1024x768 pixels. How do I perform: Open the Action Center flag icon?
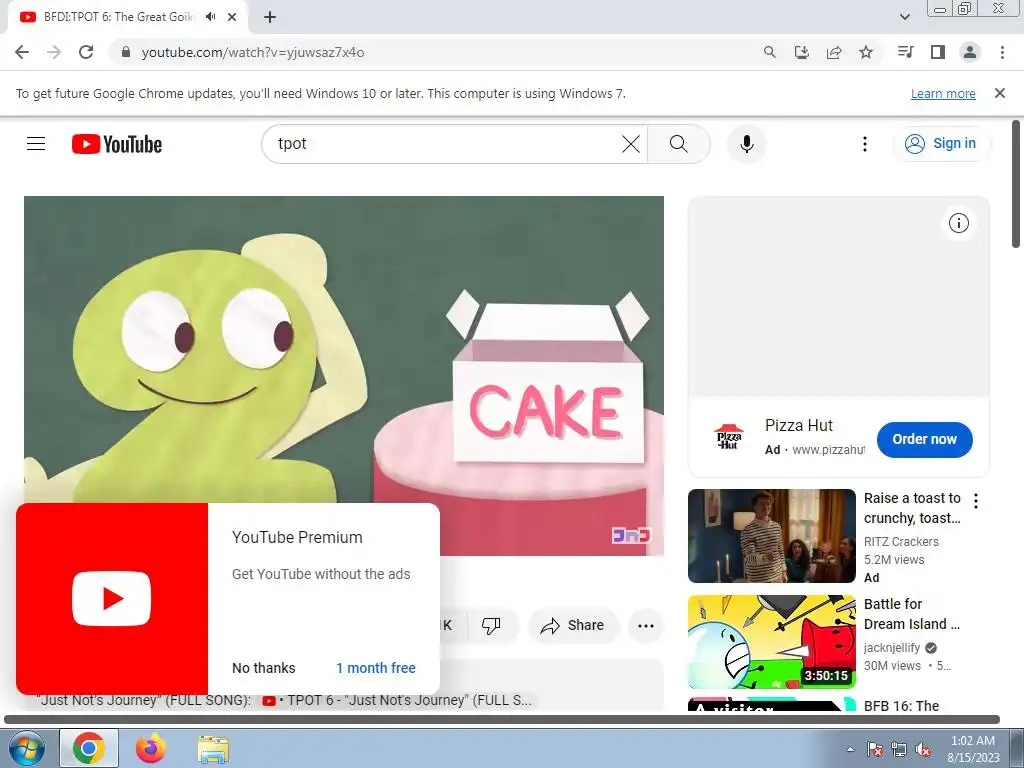(x=875, y=749)
